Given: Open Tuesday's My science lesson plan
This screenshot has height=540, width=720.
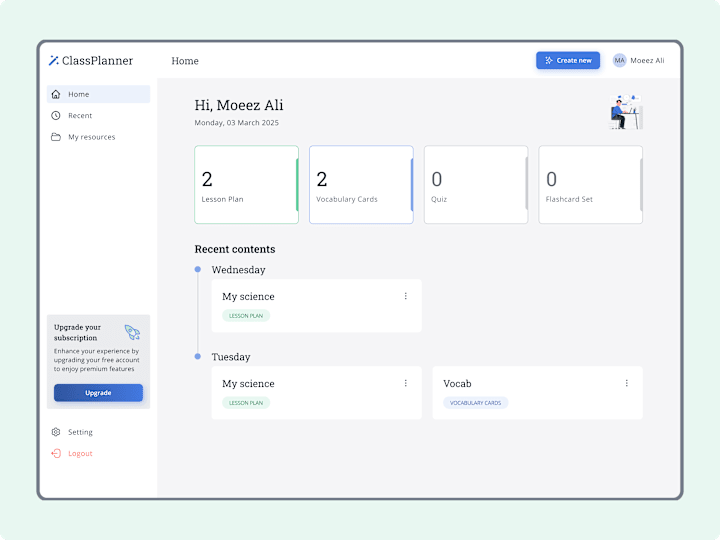Looking at the screenshot, I should pyautogui.click(x=316, y=393).
